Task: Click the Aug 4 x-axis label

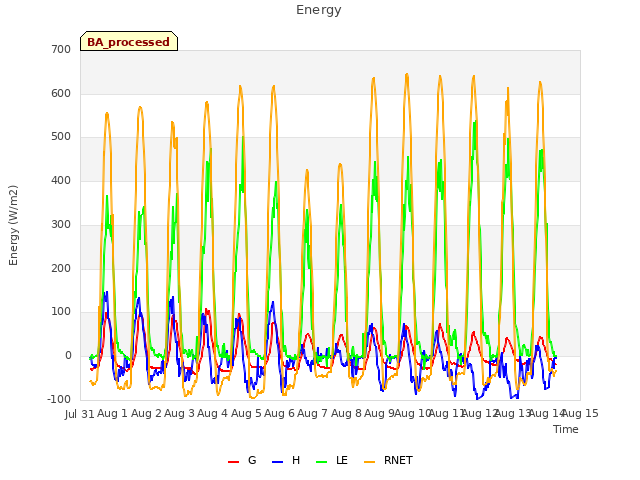Action: click(x=212, y=413)
